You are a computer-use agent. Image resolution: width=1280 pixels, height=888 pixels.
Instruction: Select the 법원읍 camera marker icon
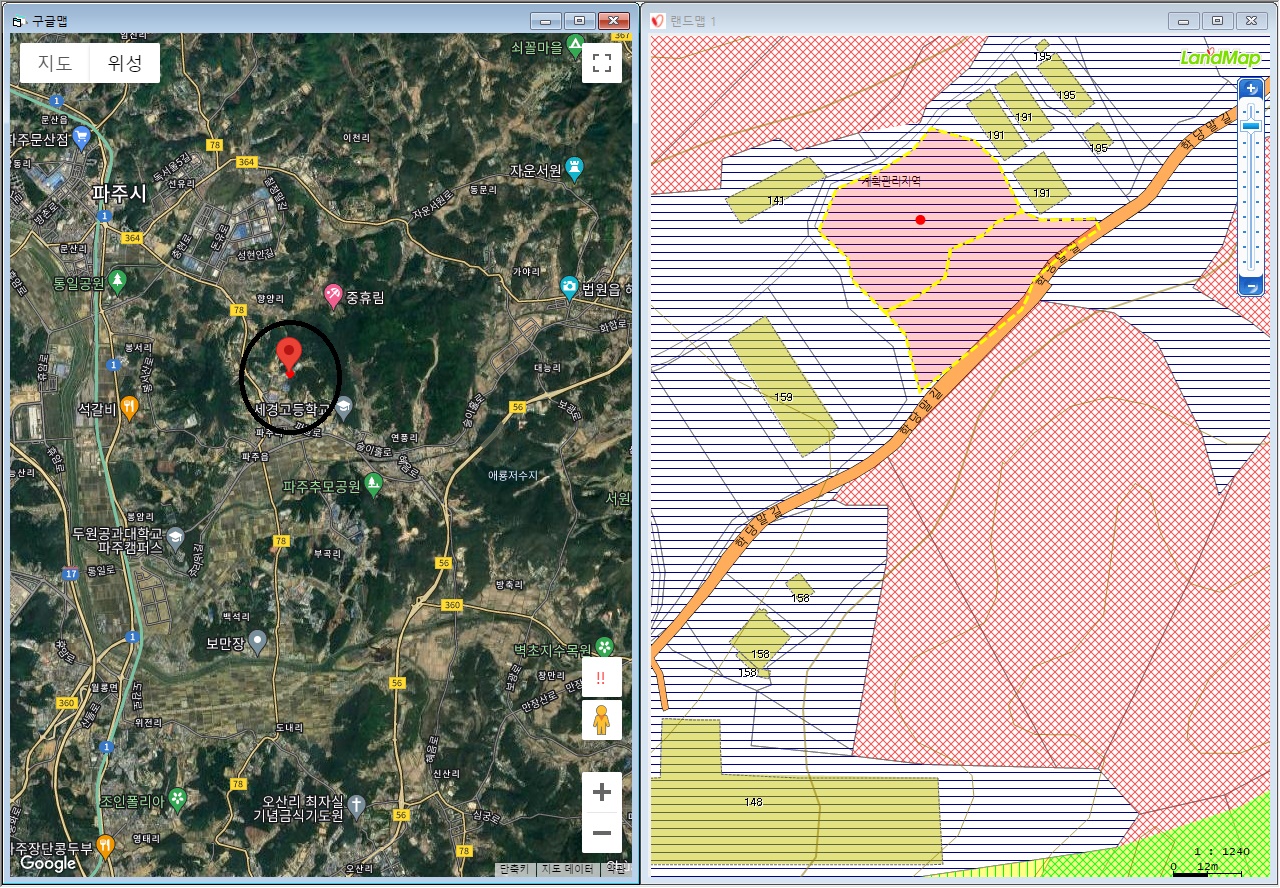(569, 288)
